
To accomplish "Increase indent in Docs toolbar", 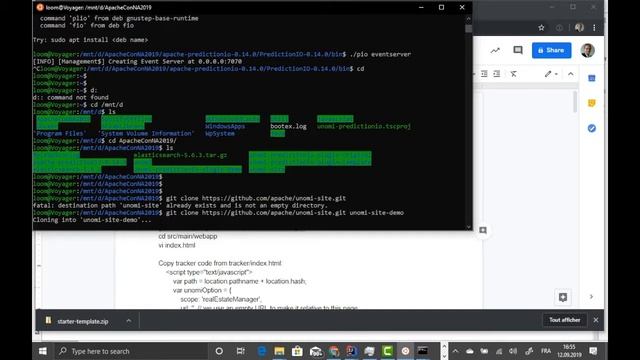I will tap(497, 74).
